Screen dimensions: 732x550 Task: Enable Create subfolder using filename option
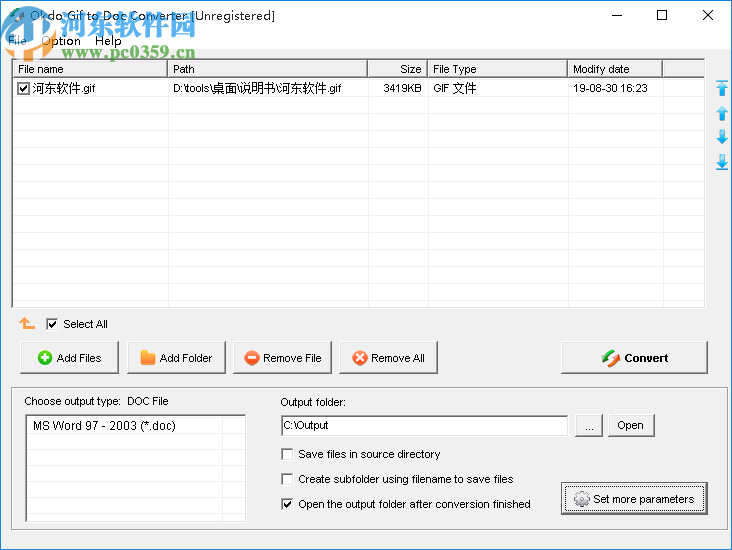287,479
